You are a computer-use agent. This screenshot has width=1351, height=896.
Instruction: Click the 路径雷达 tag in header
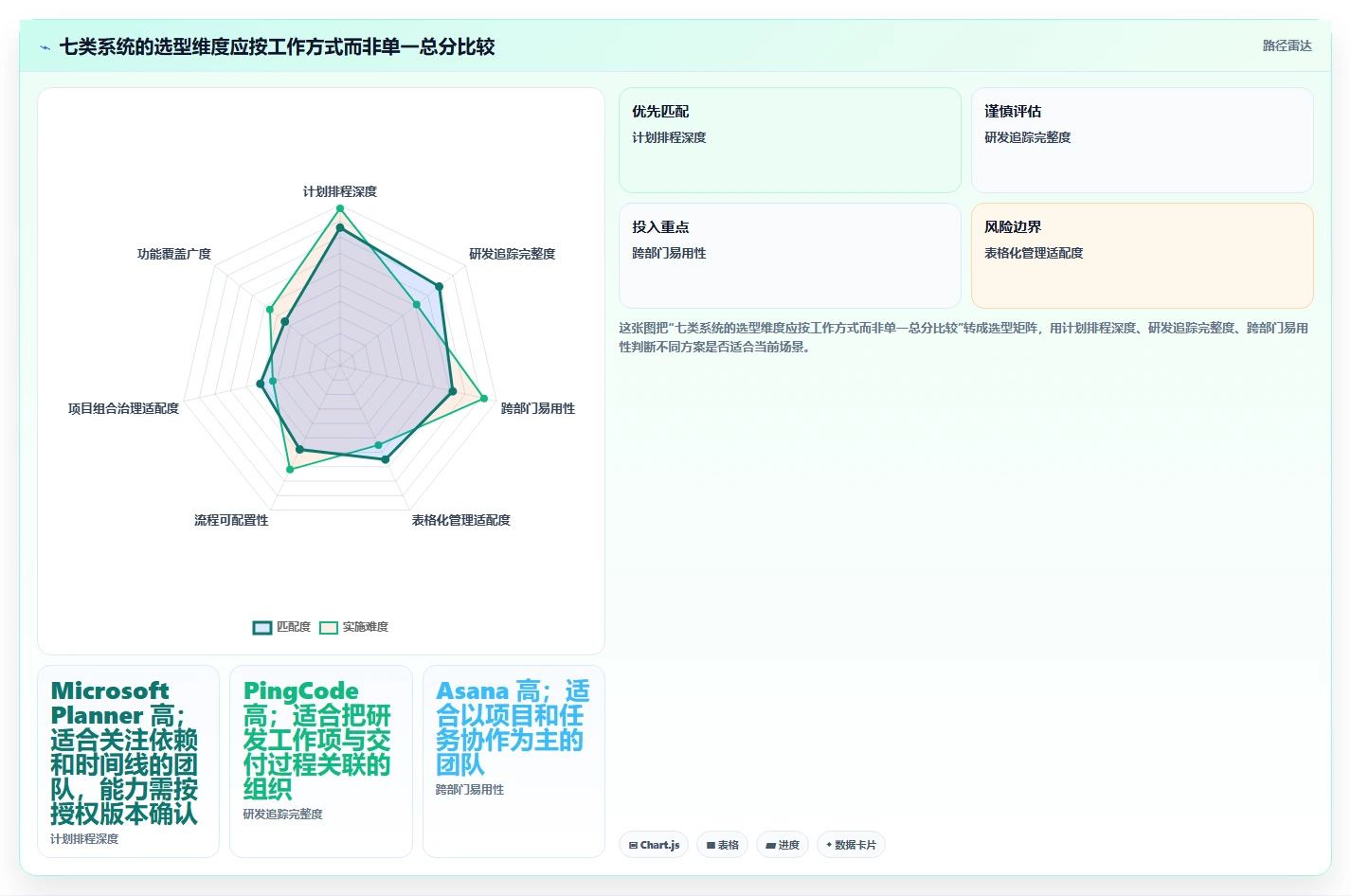click(x=1287, y=45)
